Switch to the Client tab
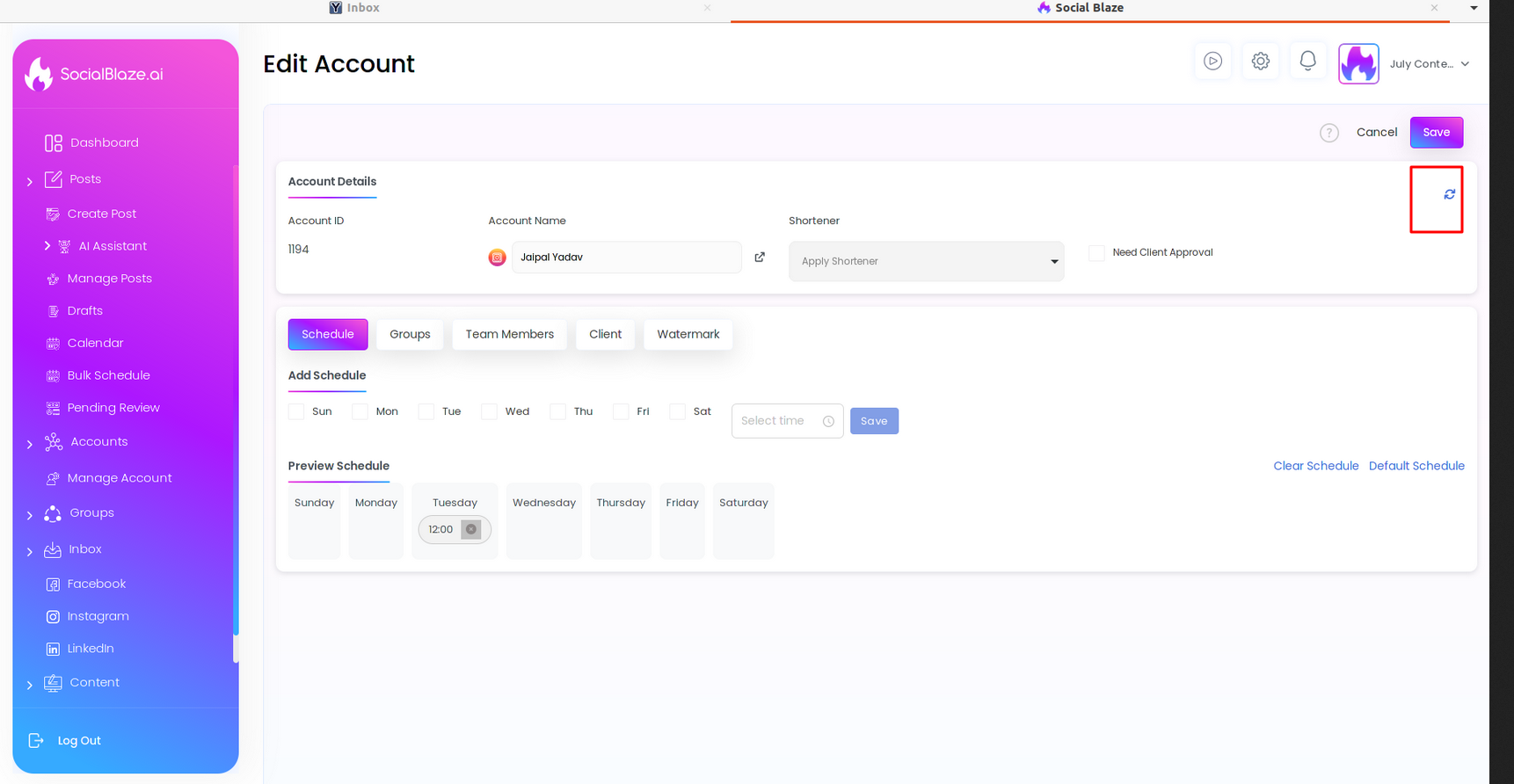This screenshot has height=784, width=1514. click(605, 334)
